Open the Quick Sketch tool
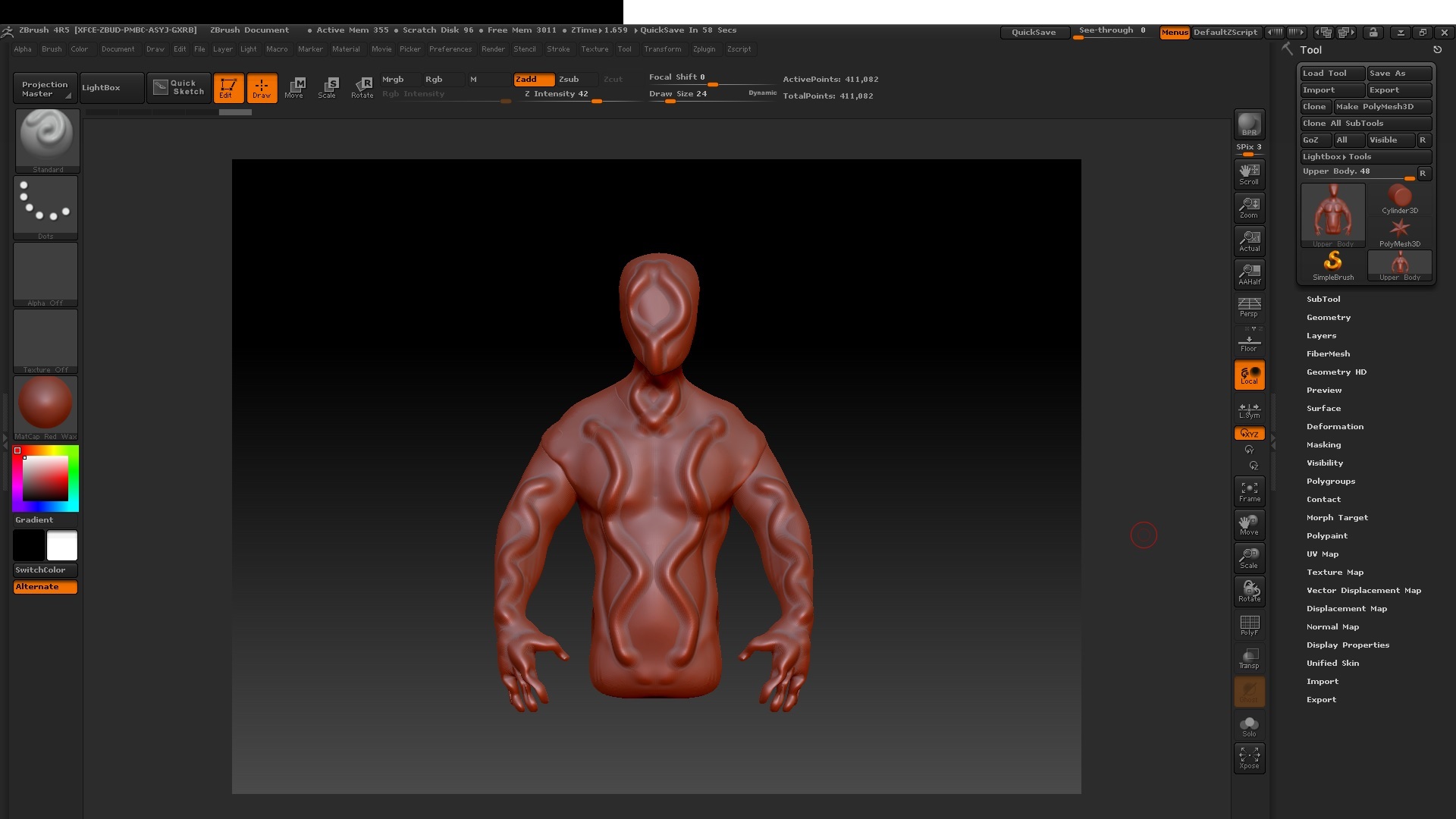 (179, 87)
